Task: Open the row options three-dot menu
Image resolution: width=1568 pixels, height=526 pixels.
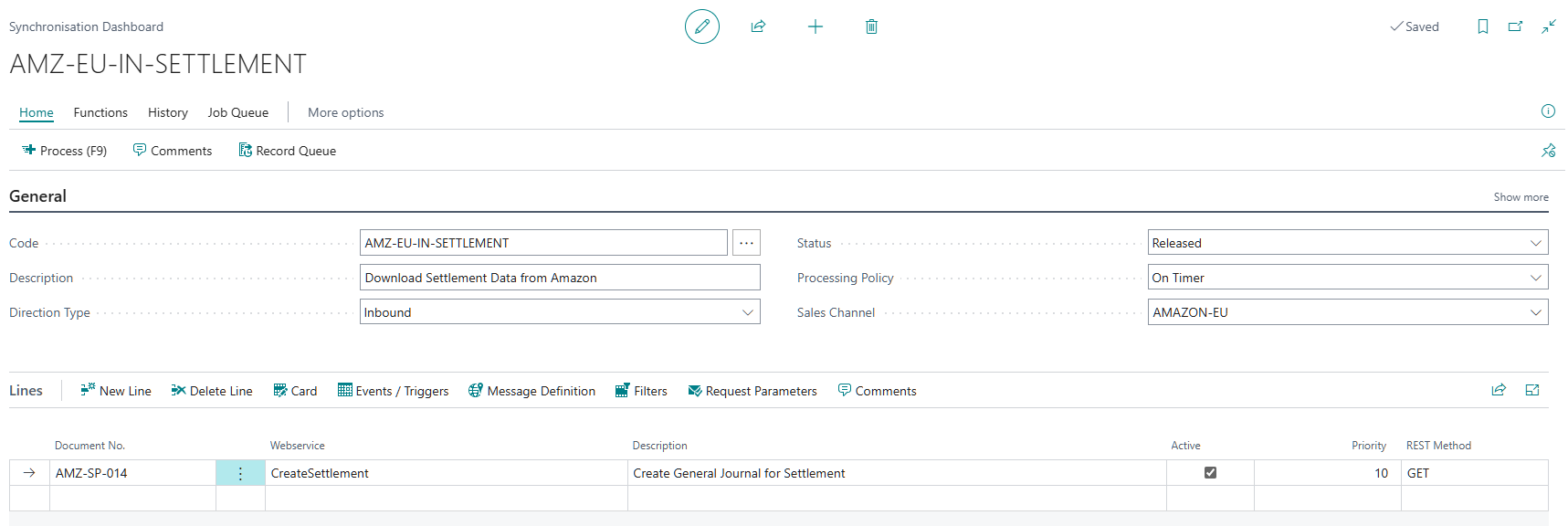Action: click(240, 473)
